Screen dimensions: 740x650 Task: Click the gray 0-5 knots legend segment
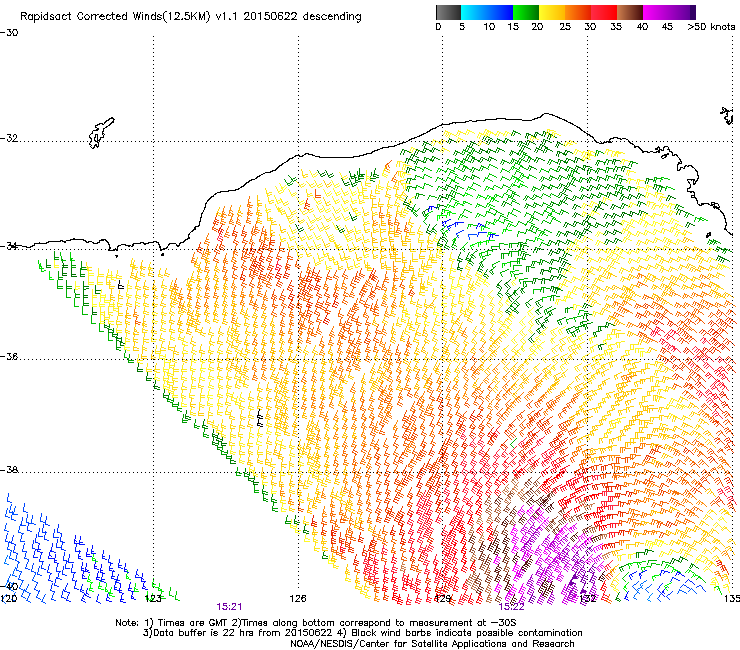[x=448, y=12]
